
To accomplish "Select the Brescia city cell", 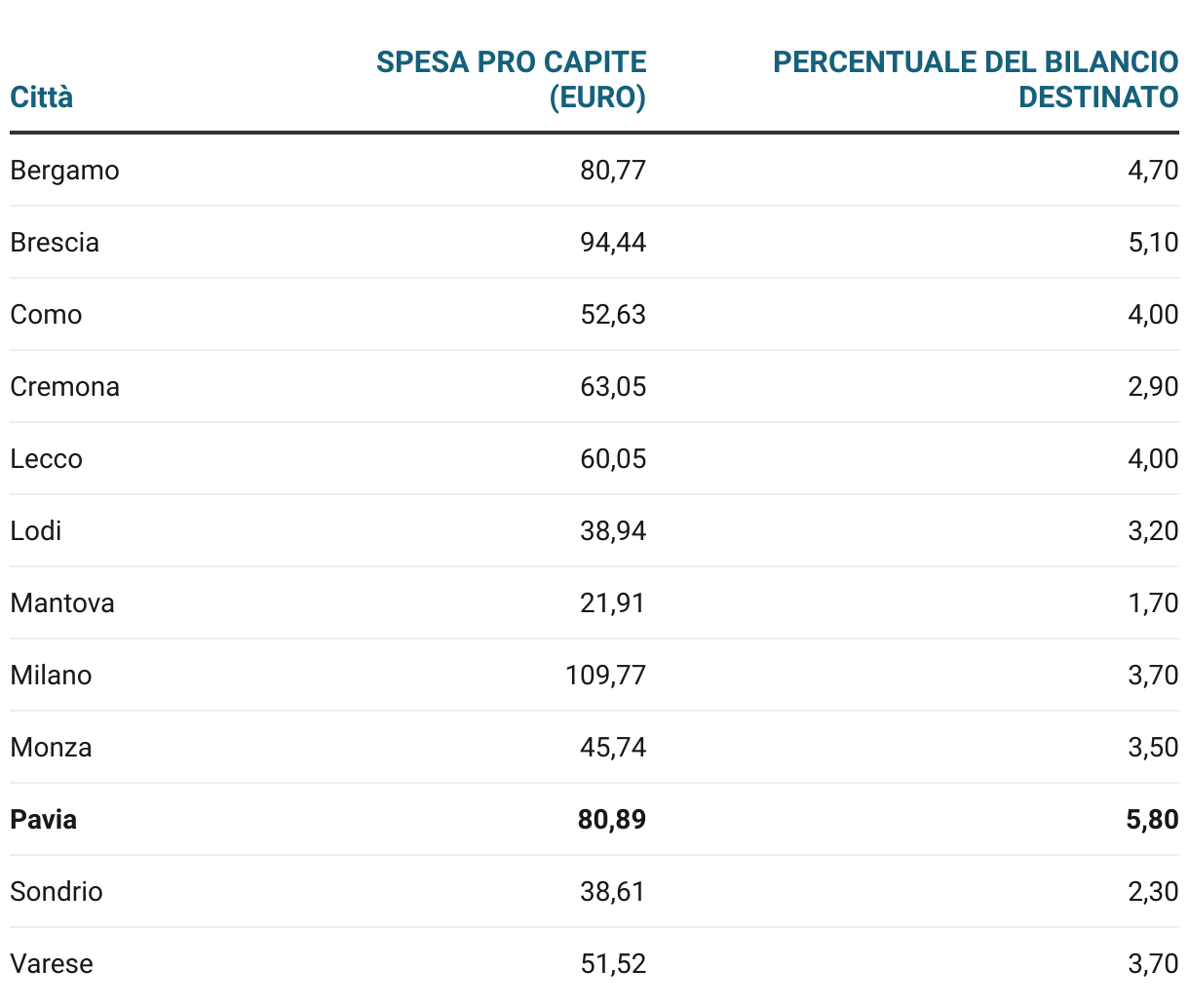I will click(55, 242).
